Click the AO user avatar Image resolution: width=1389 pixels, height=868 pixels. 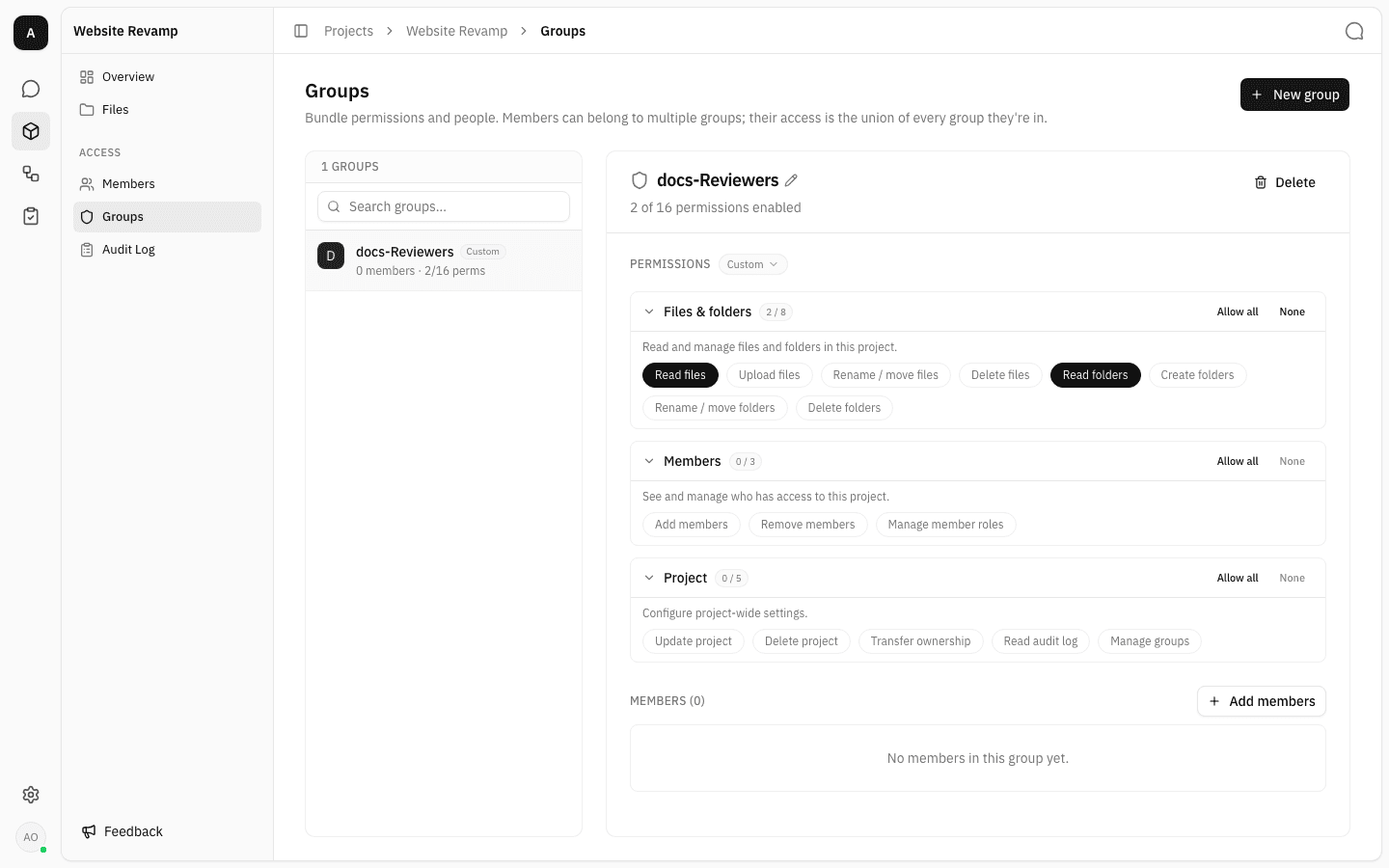31,837
